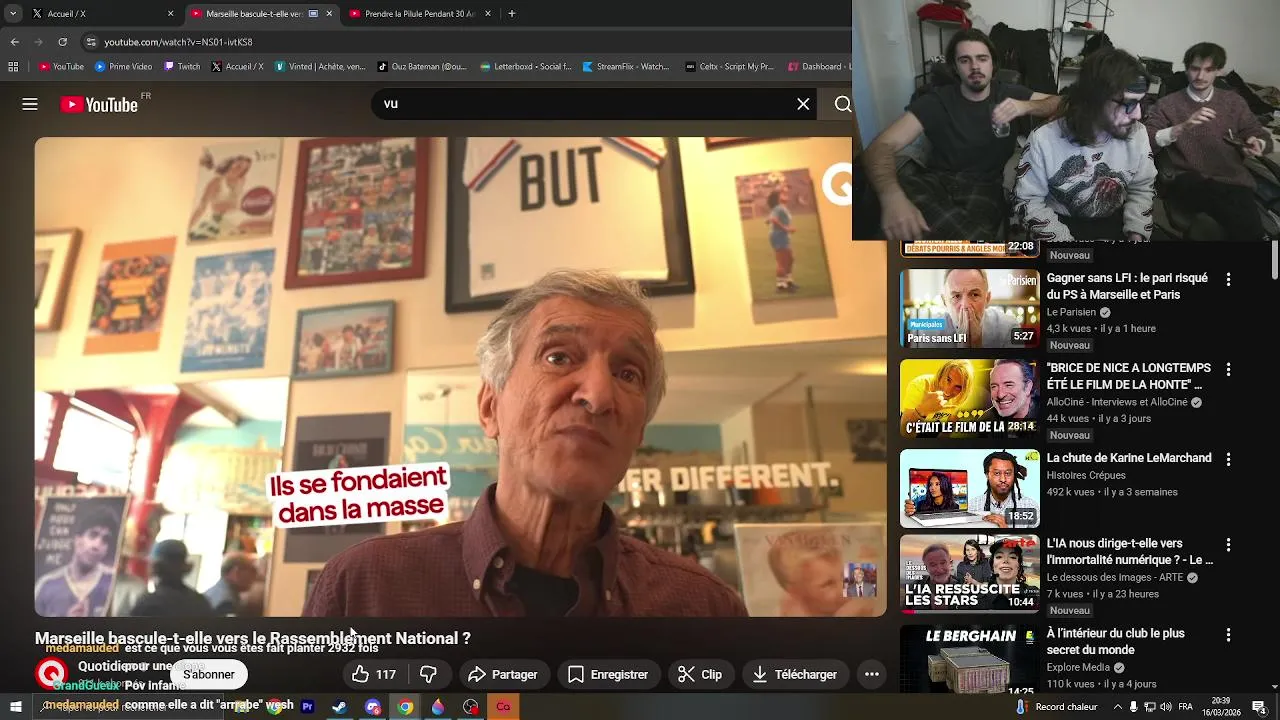Switch to the 'Accueil / X' tab
This screenshot has width=1280, height=720.
pos(103,14)
